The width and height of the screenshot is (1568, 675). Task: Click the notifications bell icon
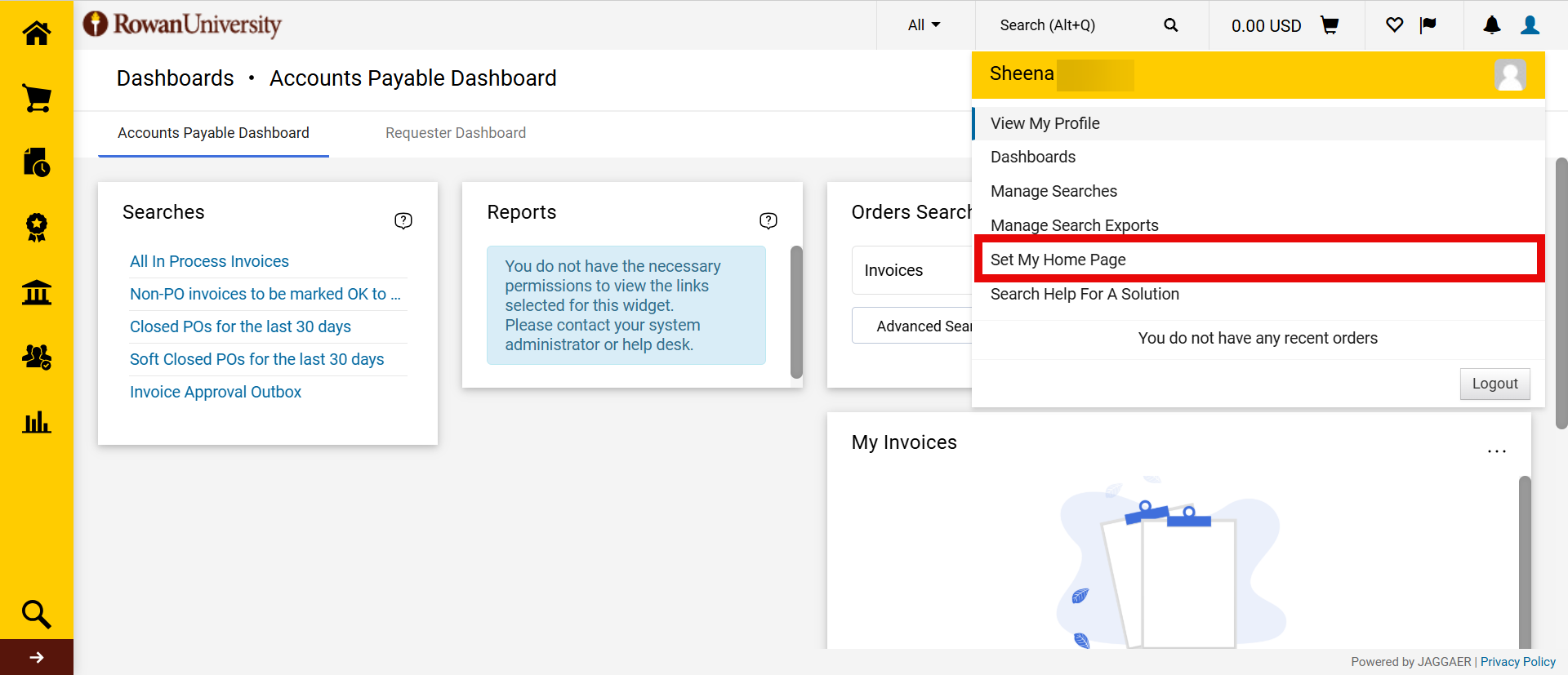[1491, 25]
